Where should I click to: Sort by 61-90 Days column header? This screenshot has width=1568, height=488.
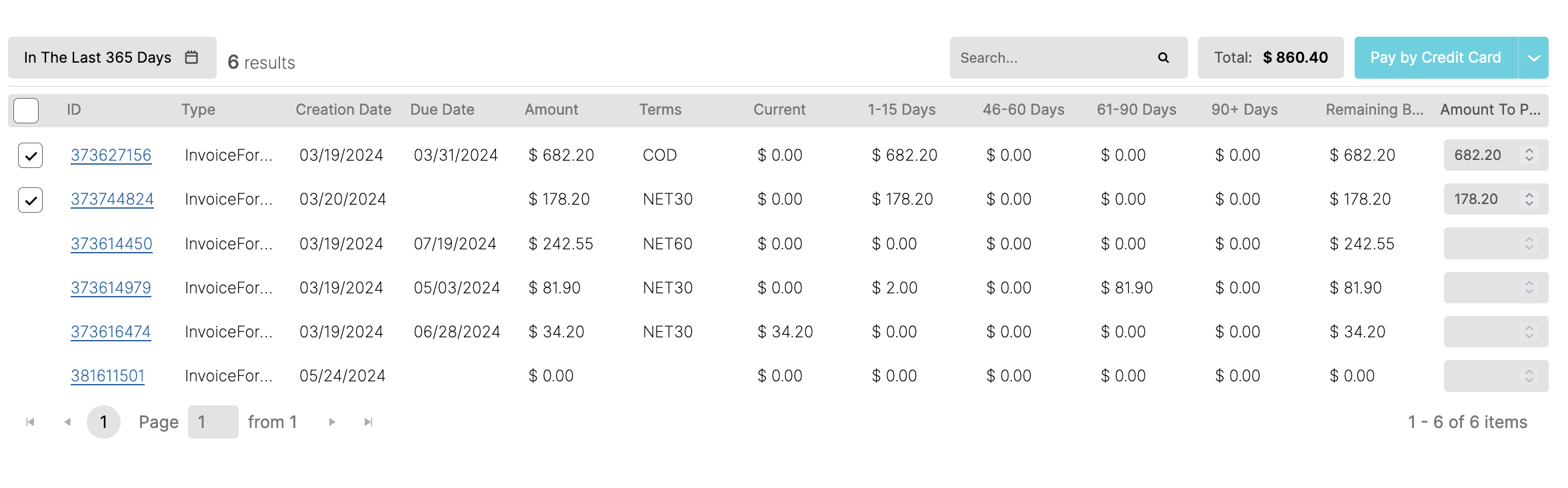tap(1137, 110)
